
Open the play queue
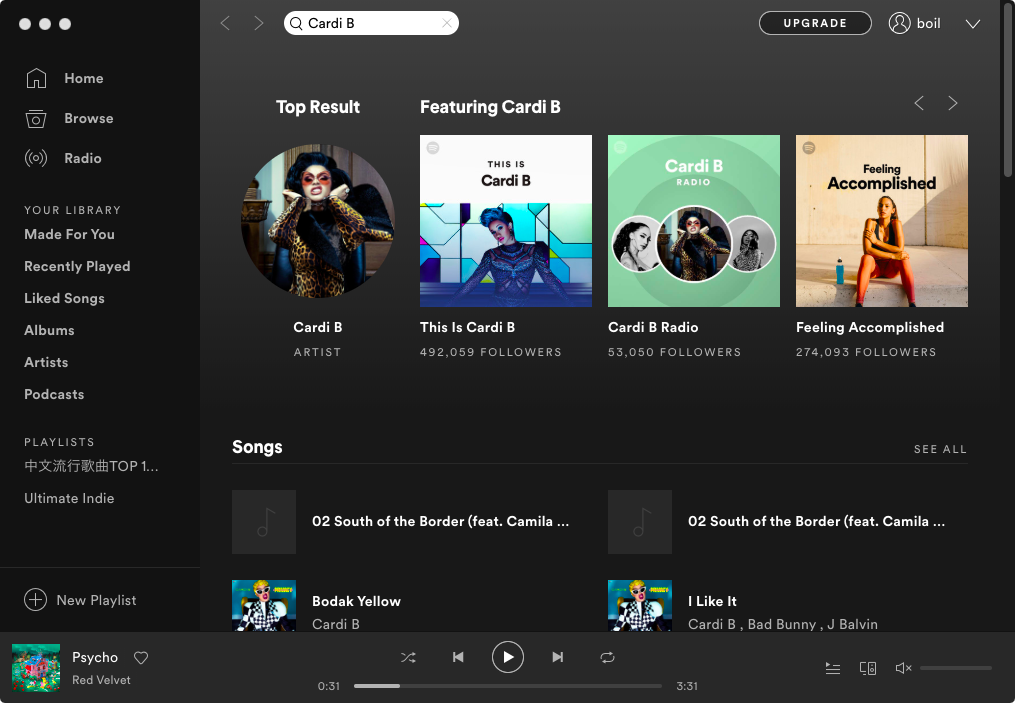pos(833,668)
